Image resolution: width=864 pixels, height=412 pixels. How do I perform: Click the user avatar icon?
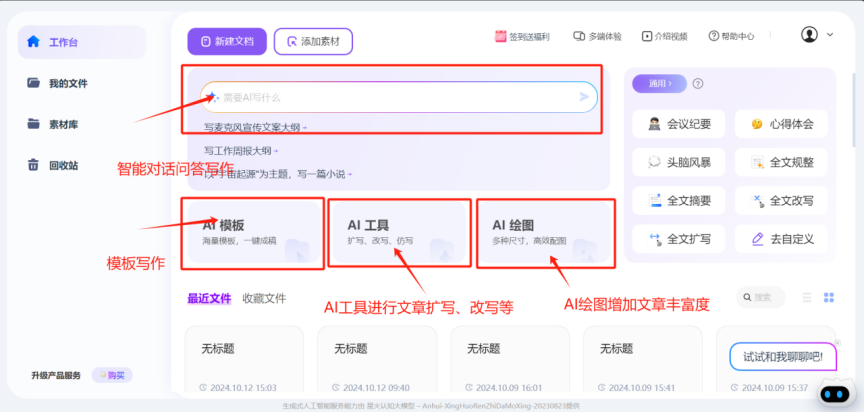tap(809, 35)
